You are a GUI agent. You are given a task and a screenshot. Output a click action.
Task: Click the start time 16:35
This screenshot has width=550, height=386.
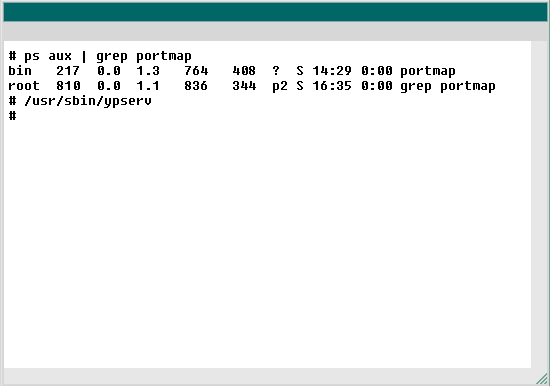click(332, 86)
